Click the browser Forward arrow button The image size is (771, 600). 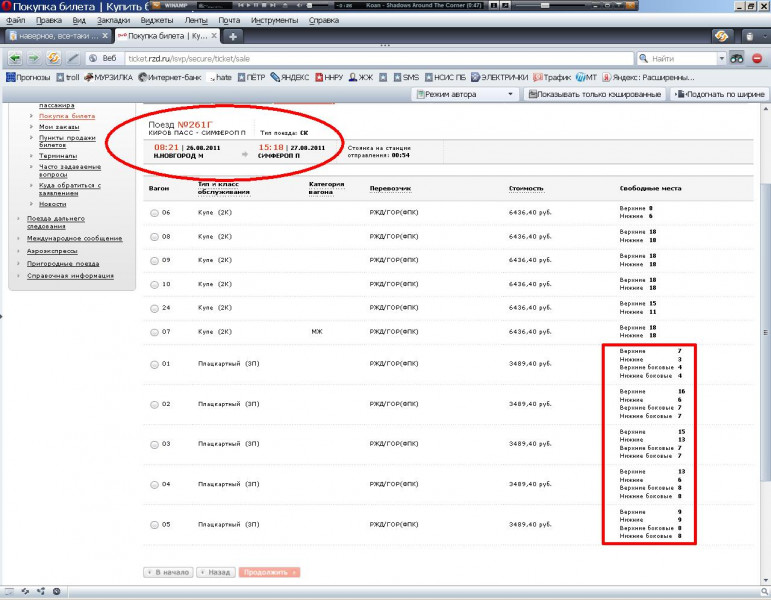(x=33, y=58)
